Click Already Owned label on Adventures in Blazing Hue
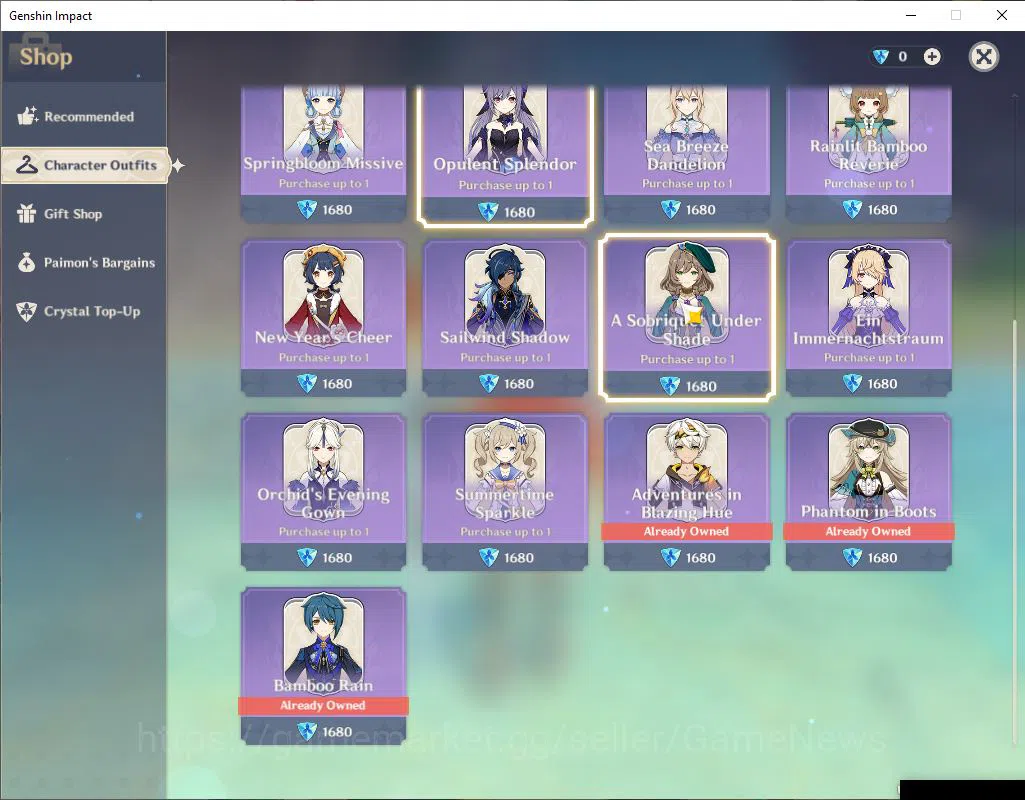Image resolution: width=1025 pixels, height=800 pixels. tap(686, 531)
